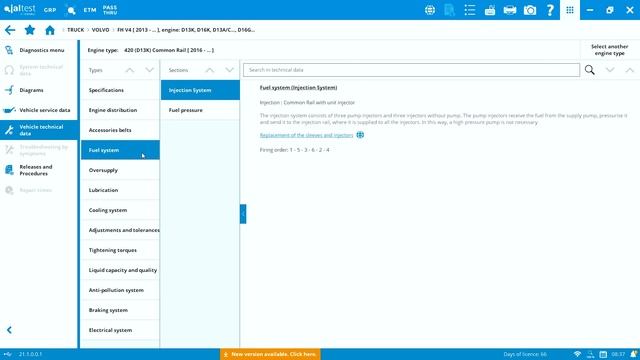Screen dimensions: 640x360
Task: Select Braking system type
Action: (x=120, y=310)
